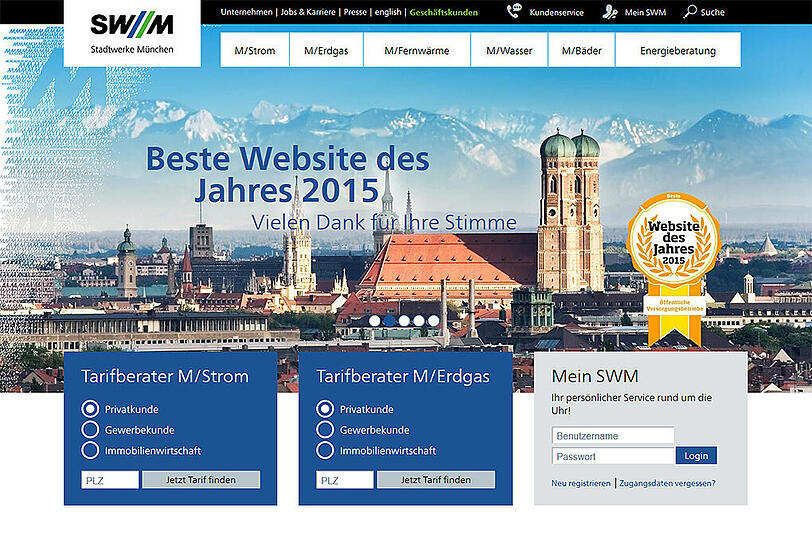The image size is (812, 535).
Task: Open the M/Bäder menu tab
Action: (582, 50)
